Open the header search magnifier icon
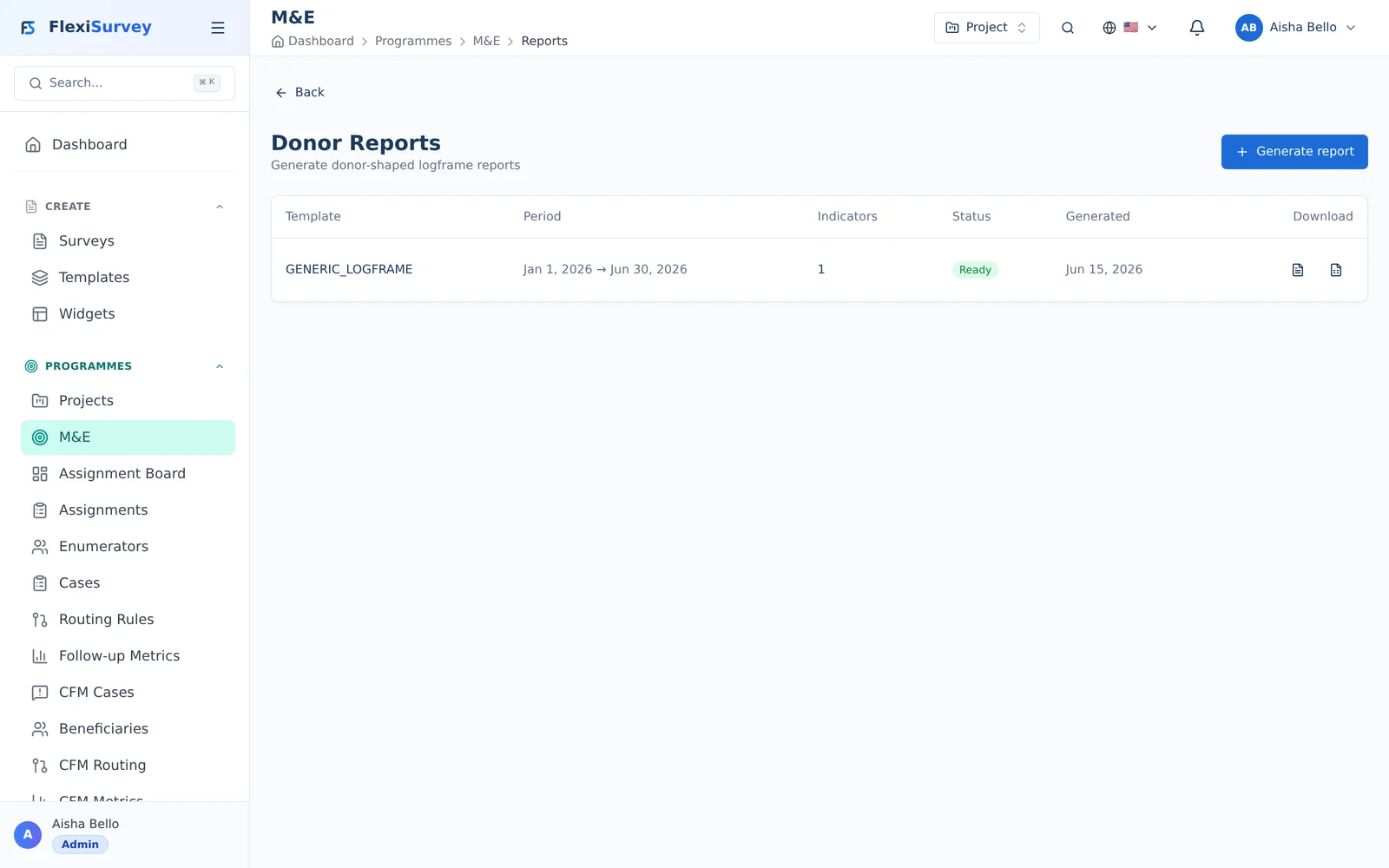Viewport: 1389px width, 868px height. [1068, 28]
